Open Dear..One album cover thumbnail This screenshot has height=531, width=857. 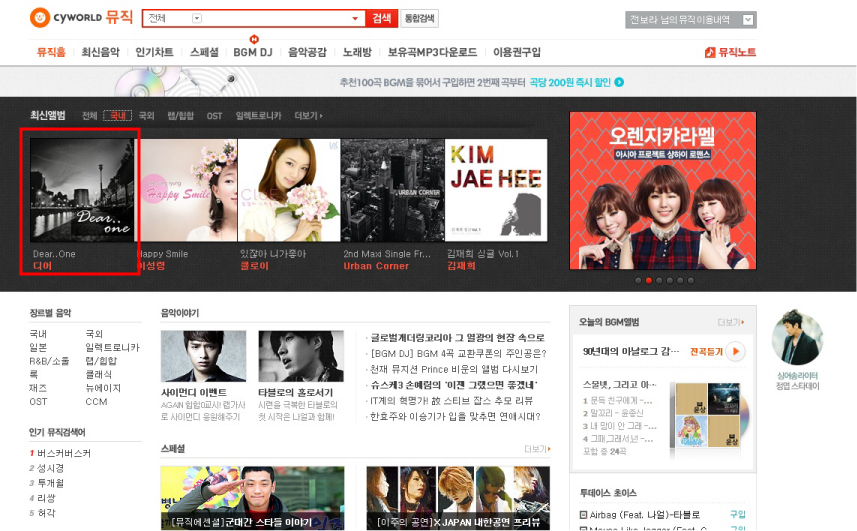click(x=82, y=190)
